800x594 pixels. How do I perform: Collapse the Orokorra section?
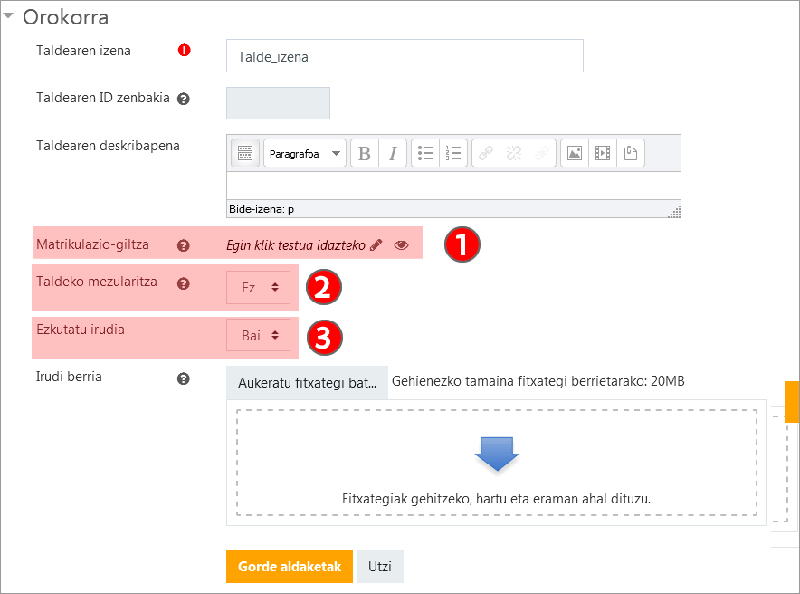10,16
